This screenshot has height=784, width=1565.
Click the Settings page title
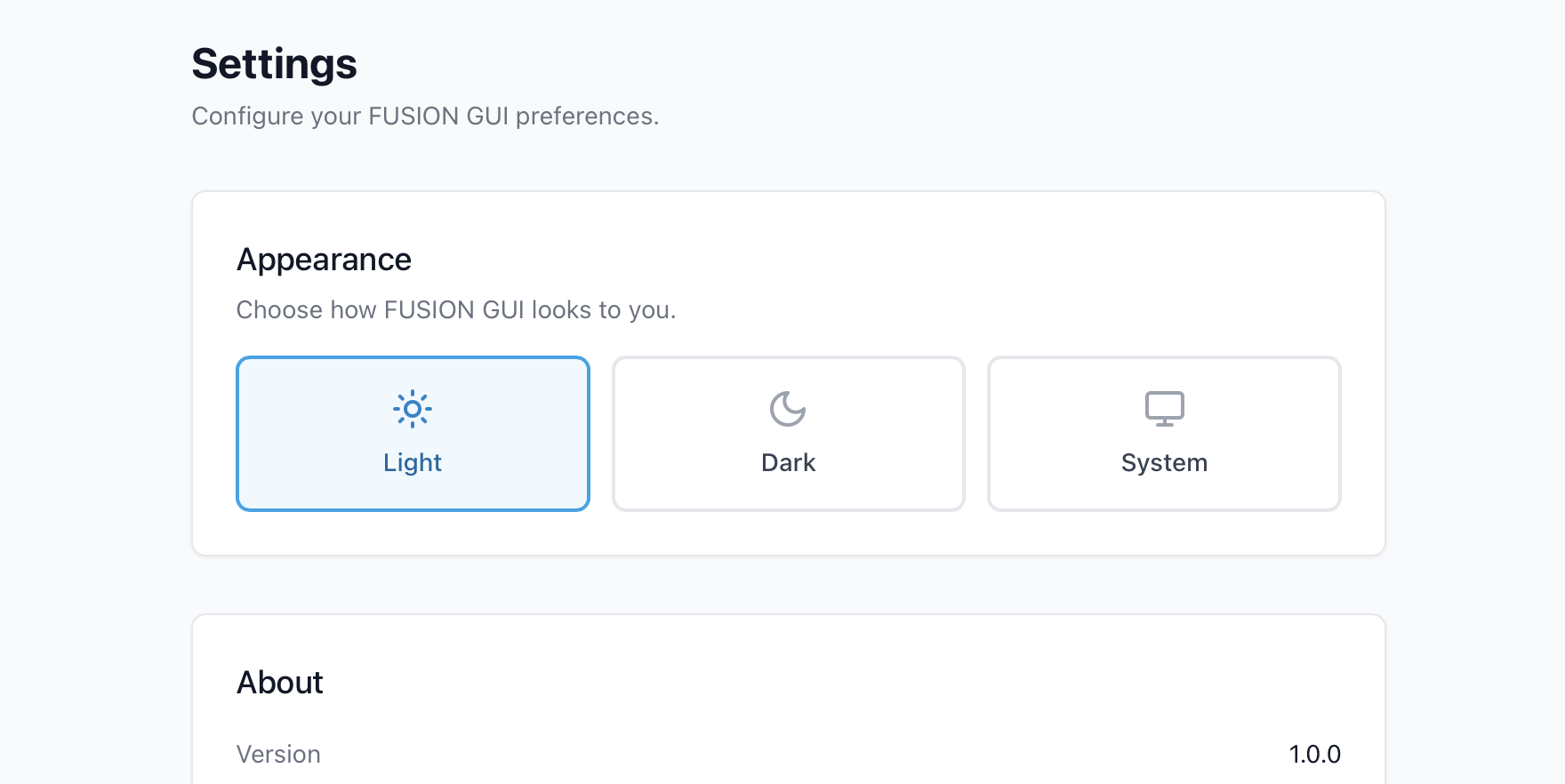point(274,64)
